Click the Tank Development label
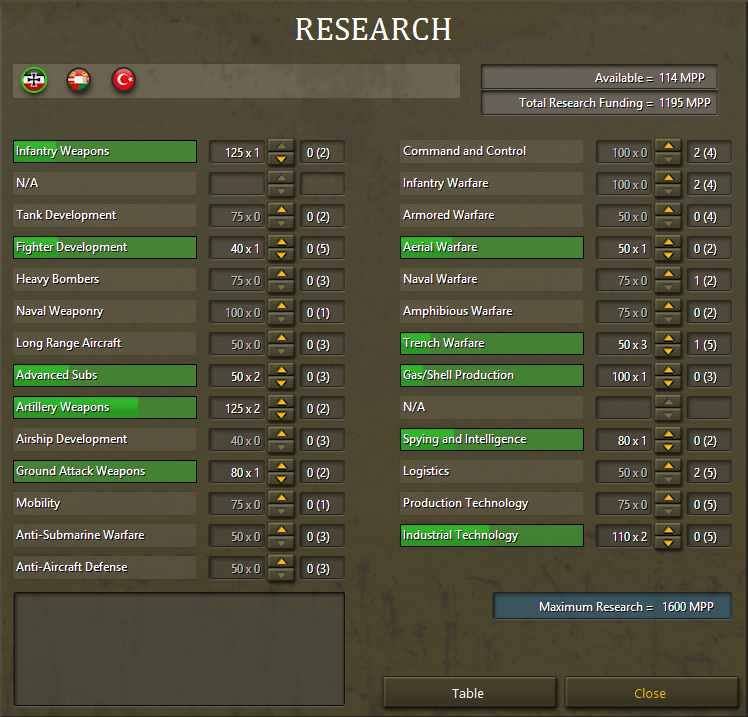Viewport: 748px width, 717px height. pyautogui.click(x=66, y=215)
